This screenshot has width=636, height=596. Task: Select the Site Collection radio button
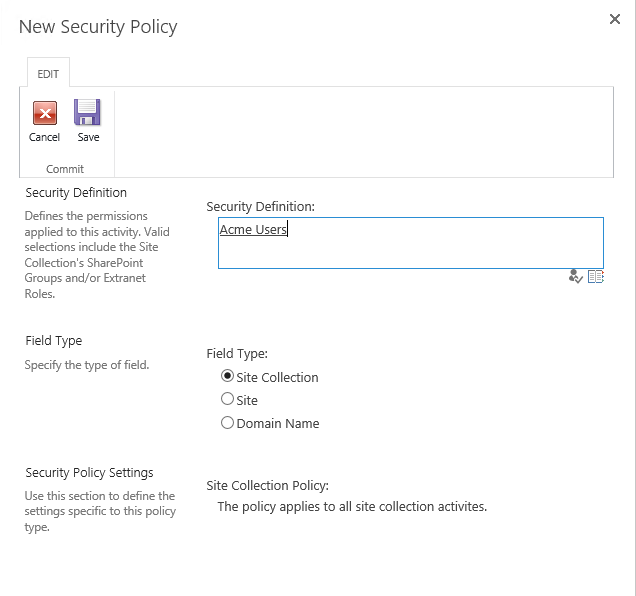pos(228,377)
